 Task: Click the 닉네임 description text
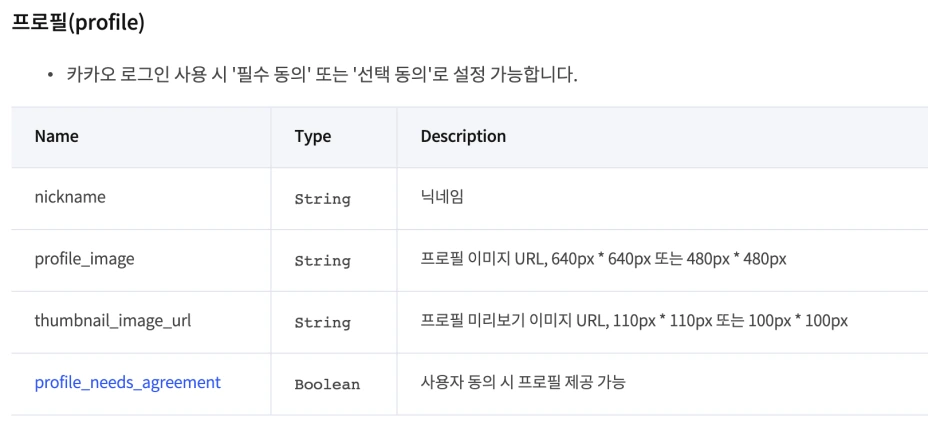tap(442, 198)
